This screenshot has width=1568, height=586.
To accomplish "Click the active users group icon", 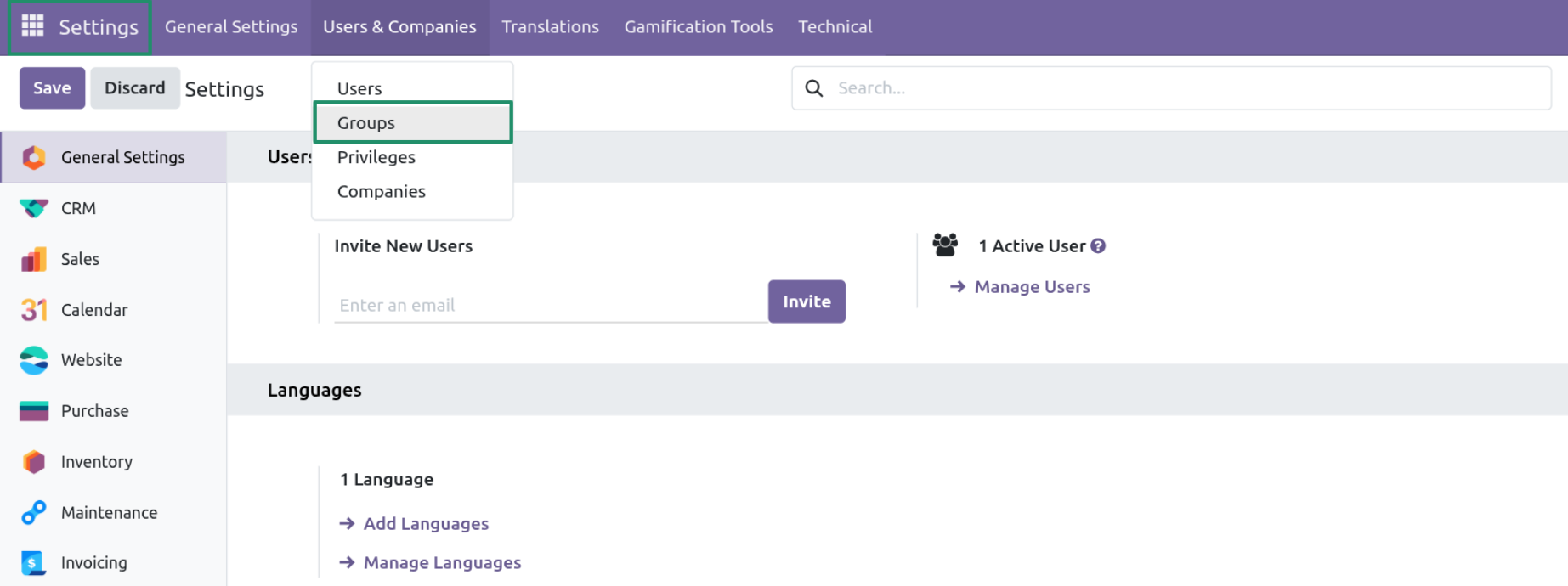I will (x=945, y=245).
